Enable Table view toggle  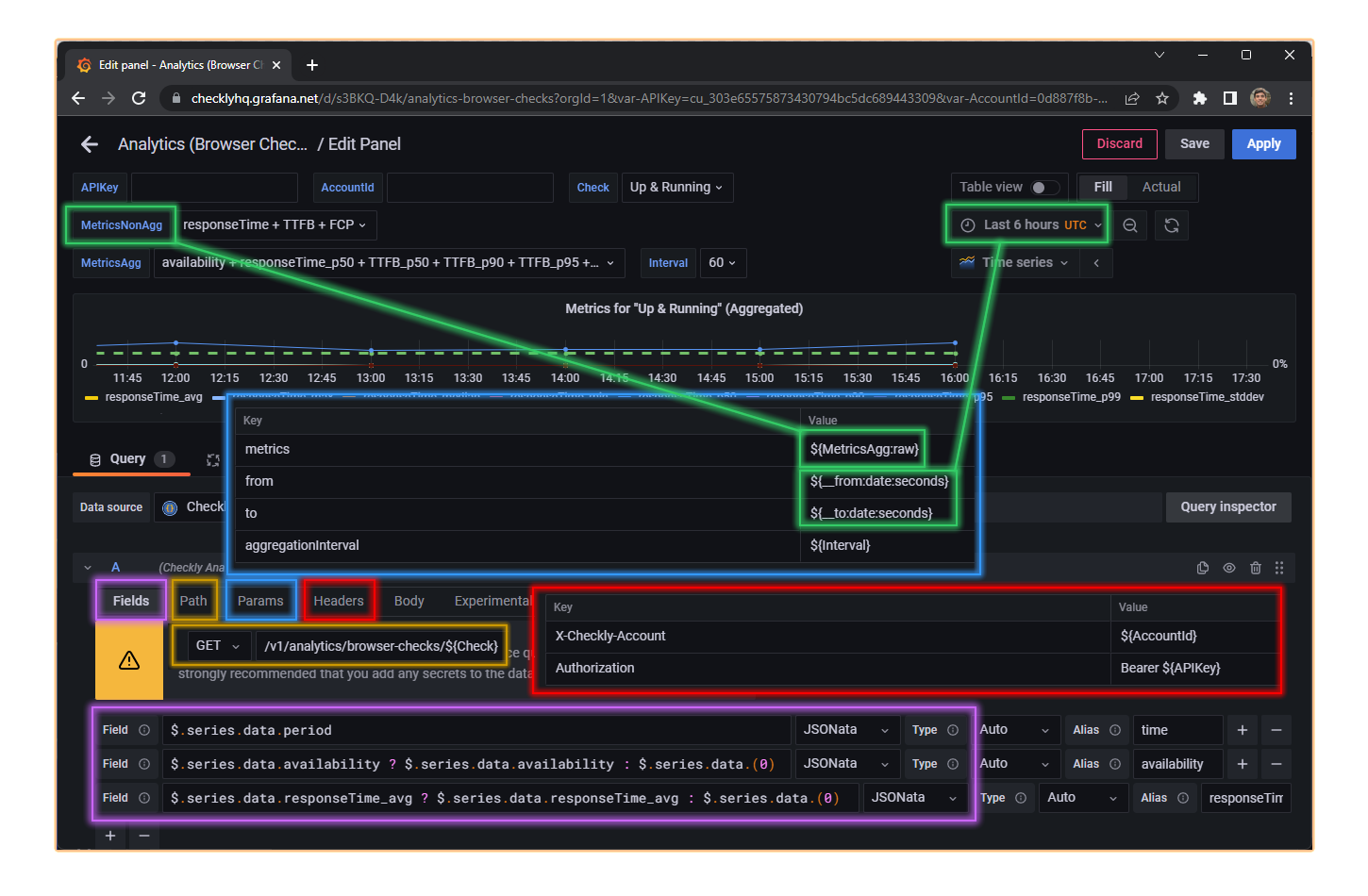click(x=1047, y=187)
